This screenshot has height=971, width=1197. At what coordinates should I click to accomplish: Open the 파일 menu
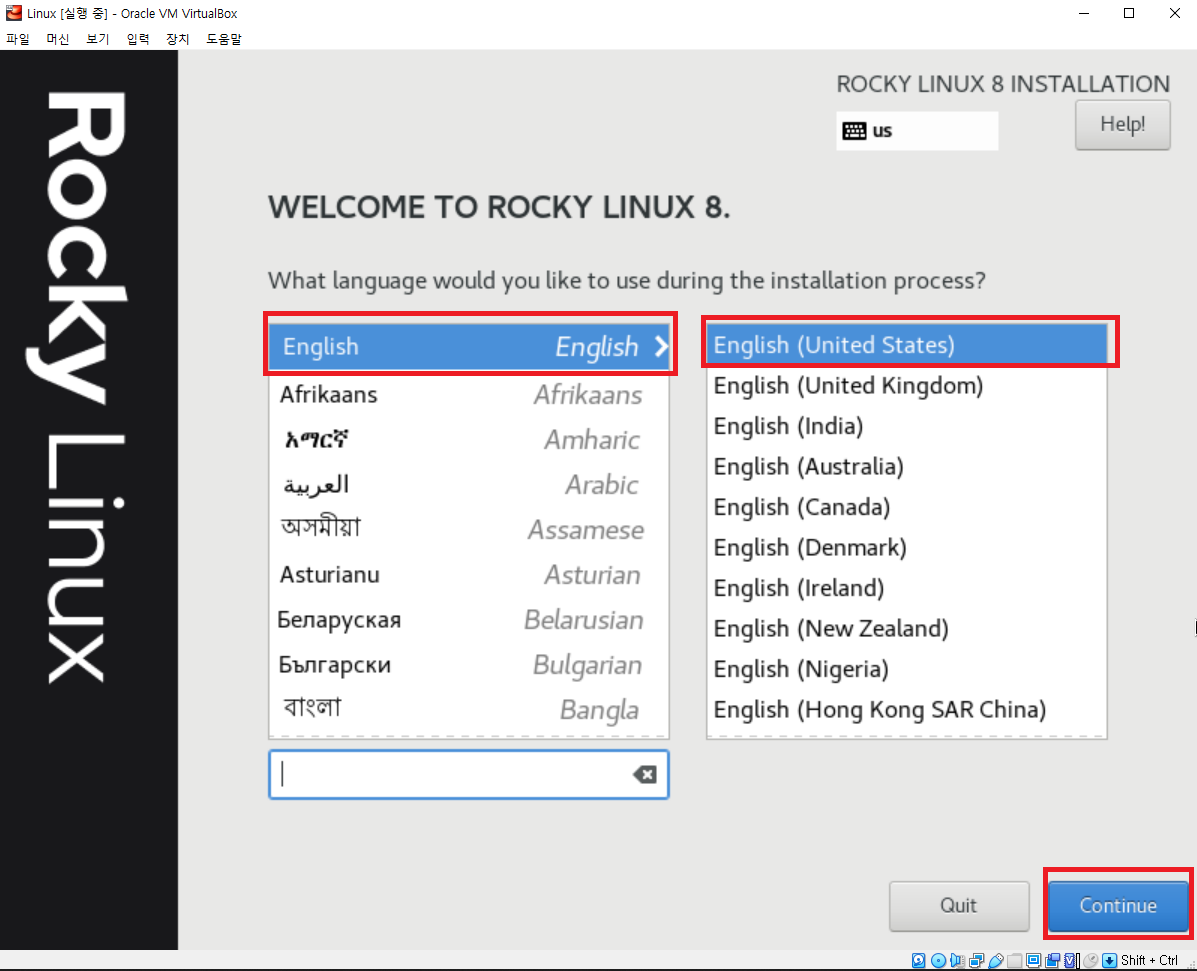18,39
